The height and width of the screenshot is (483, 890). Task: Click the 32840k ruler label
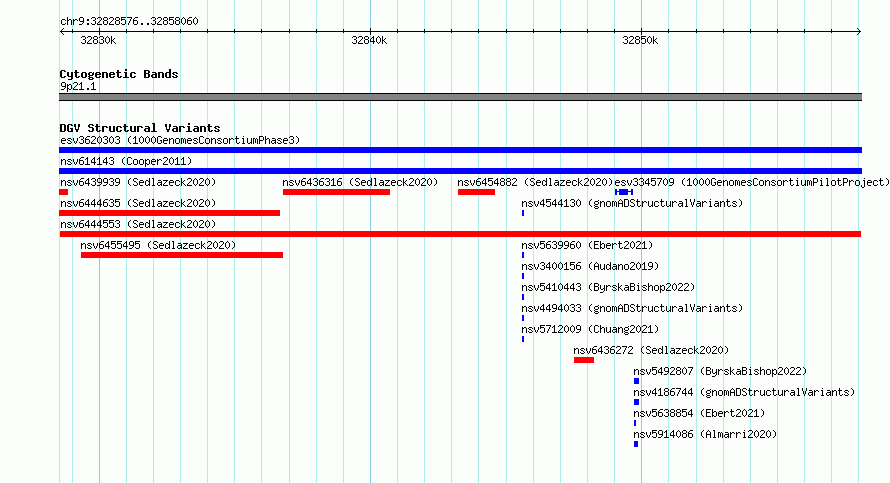(x=369, y=40)
